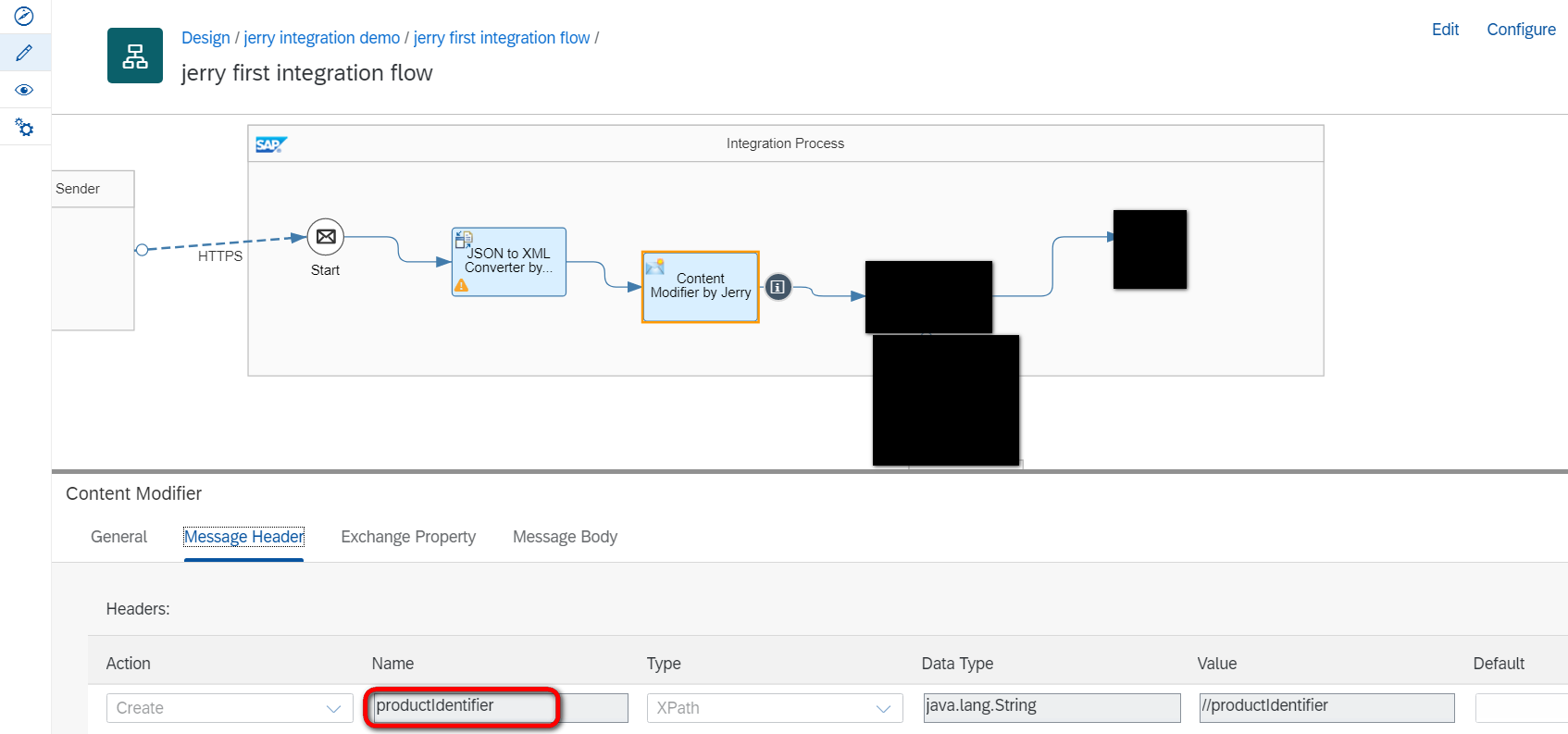Click the integration flow artifact icon
1568x734 pixels.
pos(135,56)
